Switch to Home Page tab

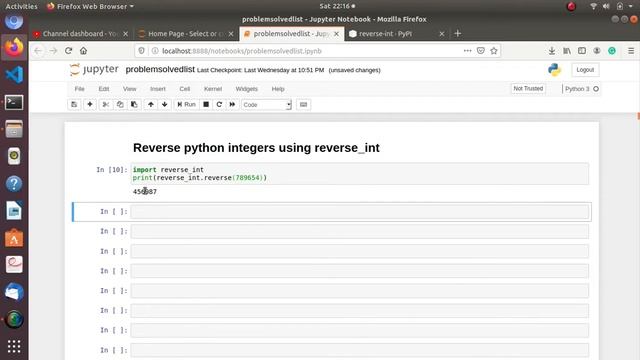[186, 34]
